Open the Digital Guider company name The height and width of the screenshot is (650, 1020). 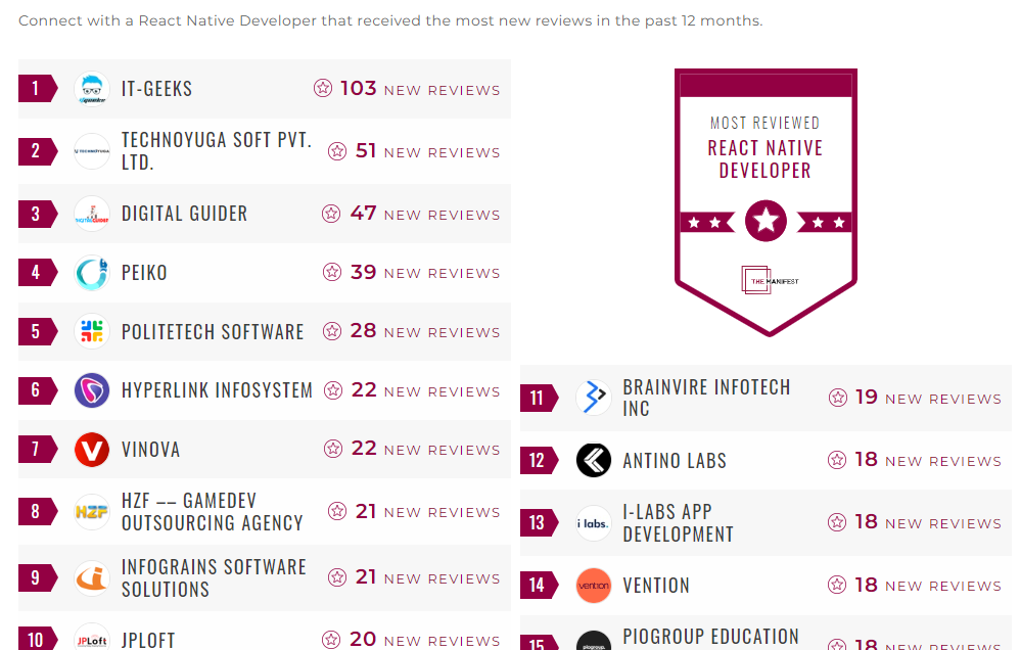pyautogui.click(x=184, y=214)
